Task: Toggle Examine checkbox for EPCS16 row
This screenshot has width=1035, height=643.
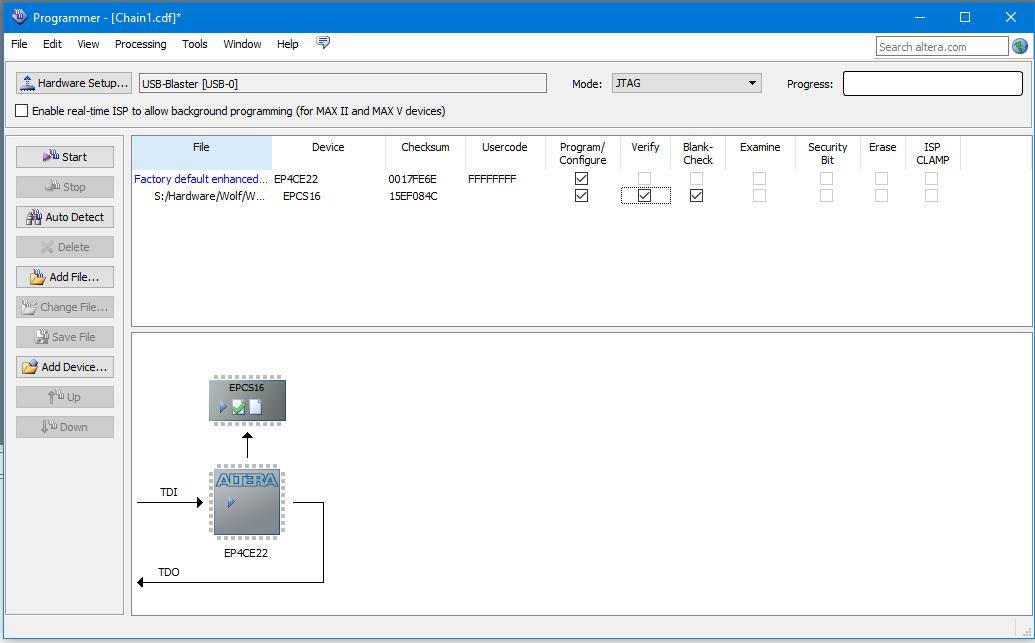Action: click(x=760, y=195)
